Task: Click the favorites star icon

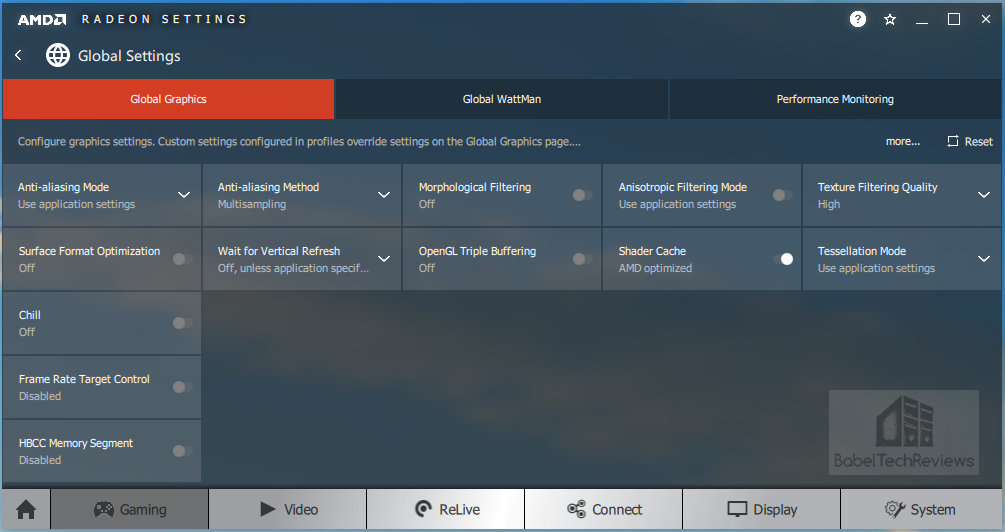Action: point(890,20)
